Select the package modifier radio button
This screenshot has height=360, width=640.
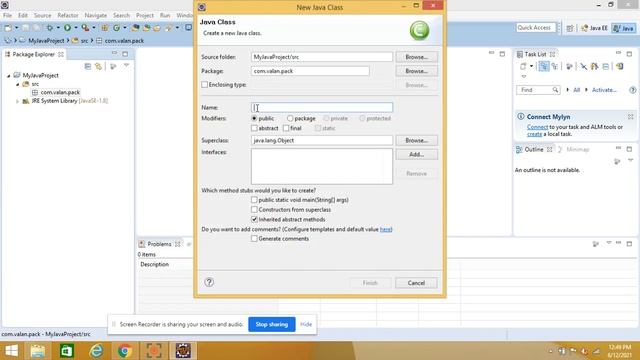290,118
